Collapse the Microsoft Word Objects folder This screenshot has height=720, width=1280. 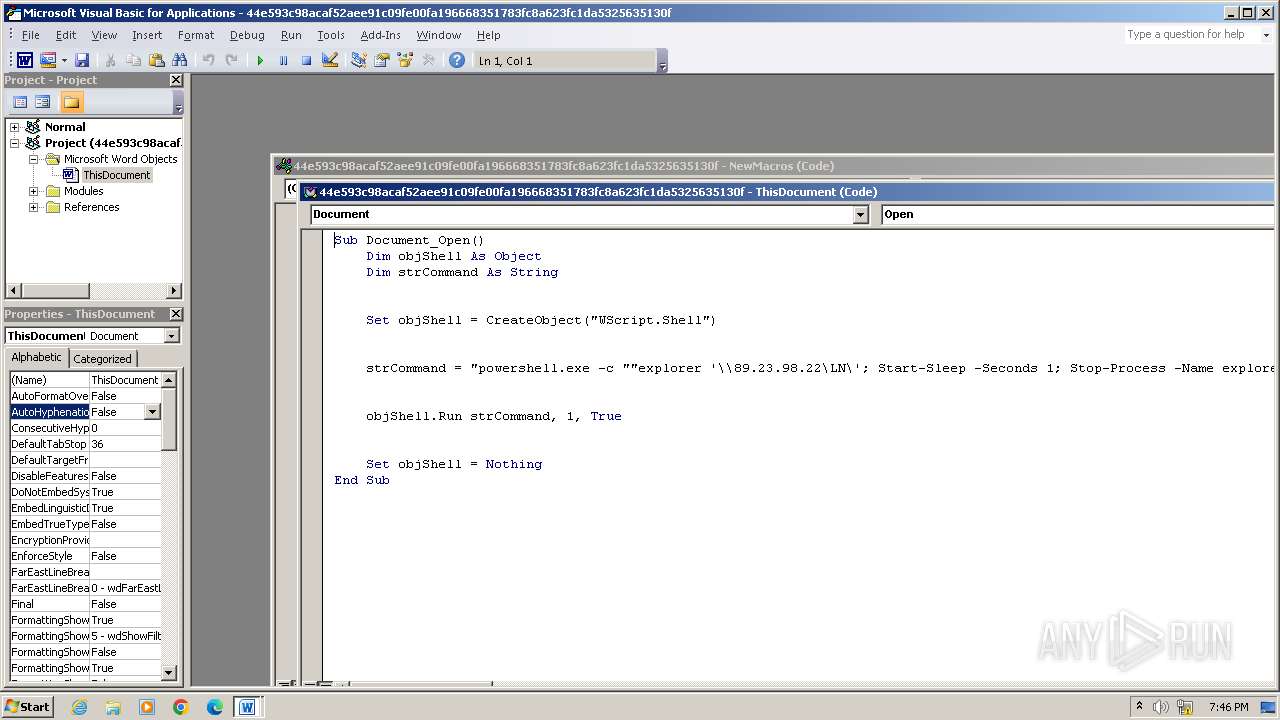33,159
